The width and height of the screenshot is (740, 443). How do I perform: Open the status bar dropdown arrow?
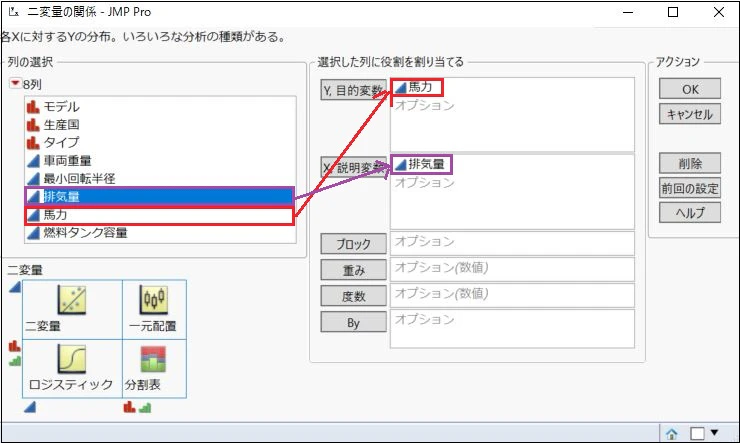715,432
